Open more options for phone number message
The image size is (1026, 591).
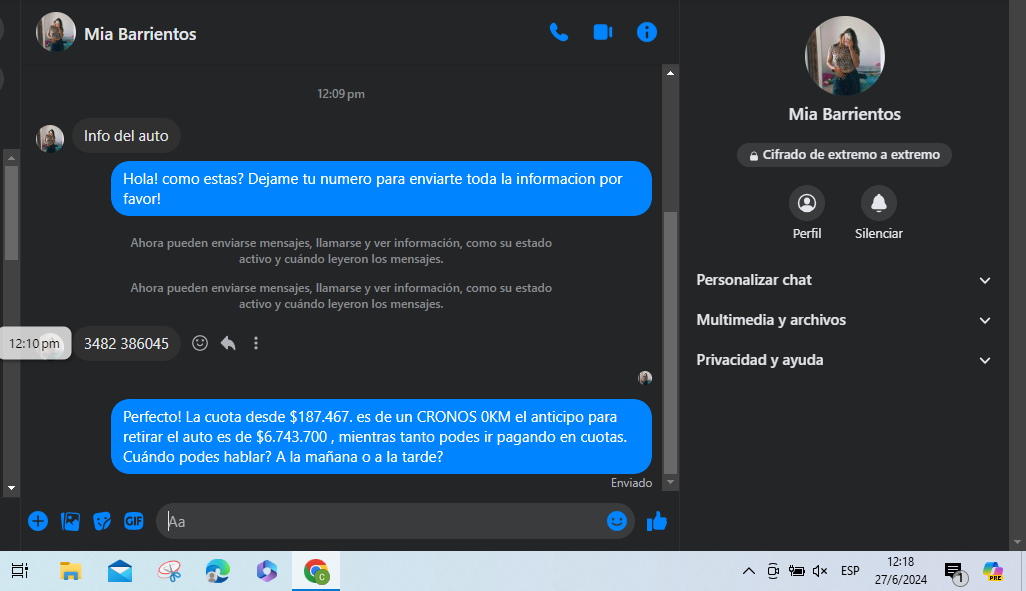[256, 343]
